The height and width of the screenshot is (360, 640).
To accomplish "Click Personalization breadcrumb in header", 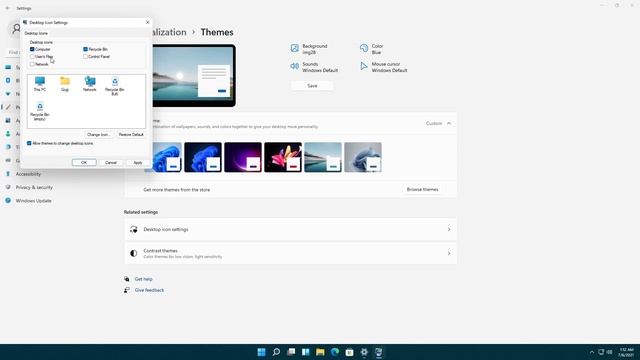I will [x=169, y=32].
